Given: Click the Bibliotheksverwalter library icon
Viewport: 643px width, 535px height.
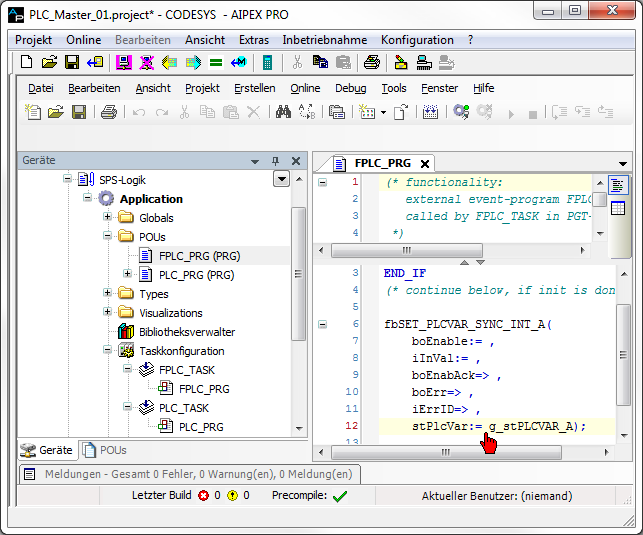Looking at the screenshot, I should tap(126, 331).
